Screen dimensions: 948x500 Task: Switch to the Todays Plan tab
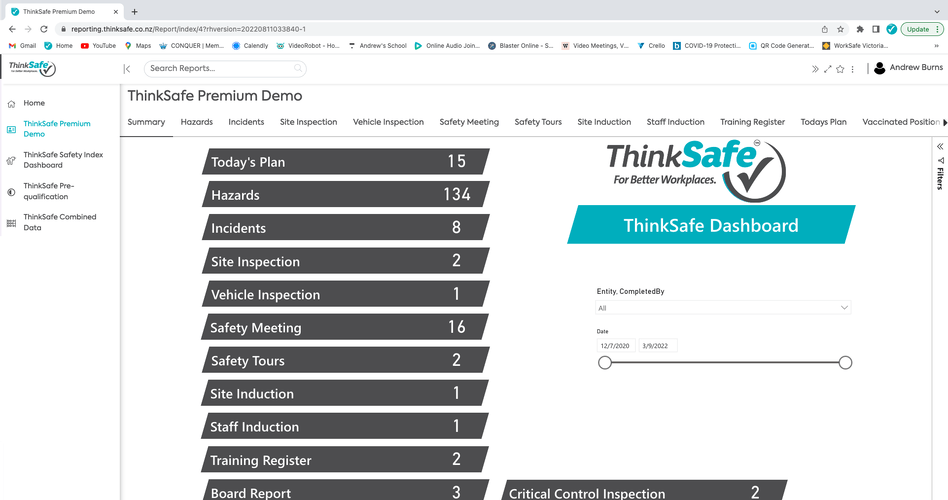823,122
